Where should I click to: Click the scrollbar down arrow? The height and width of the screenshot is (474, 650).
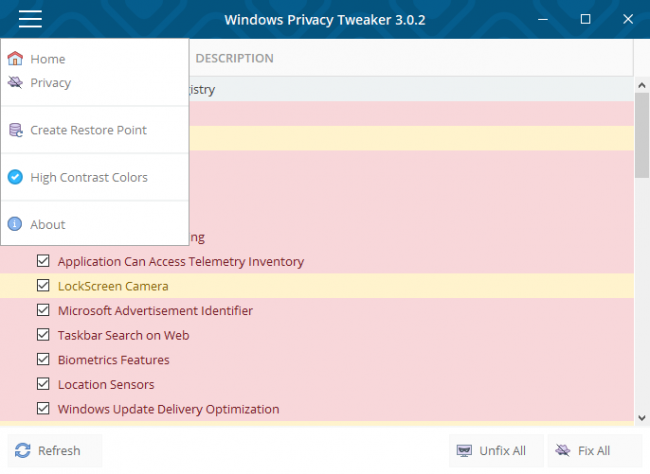coord(642,418)
